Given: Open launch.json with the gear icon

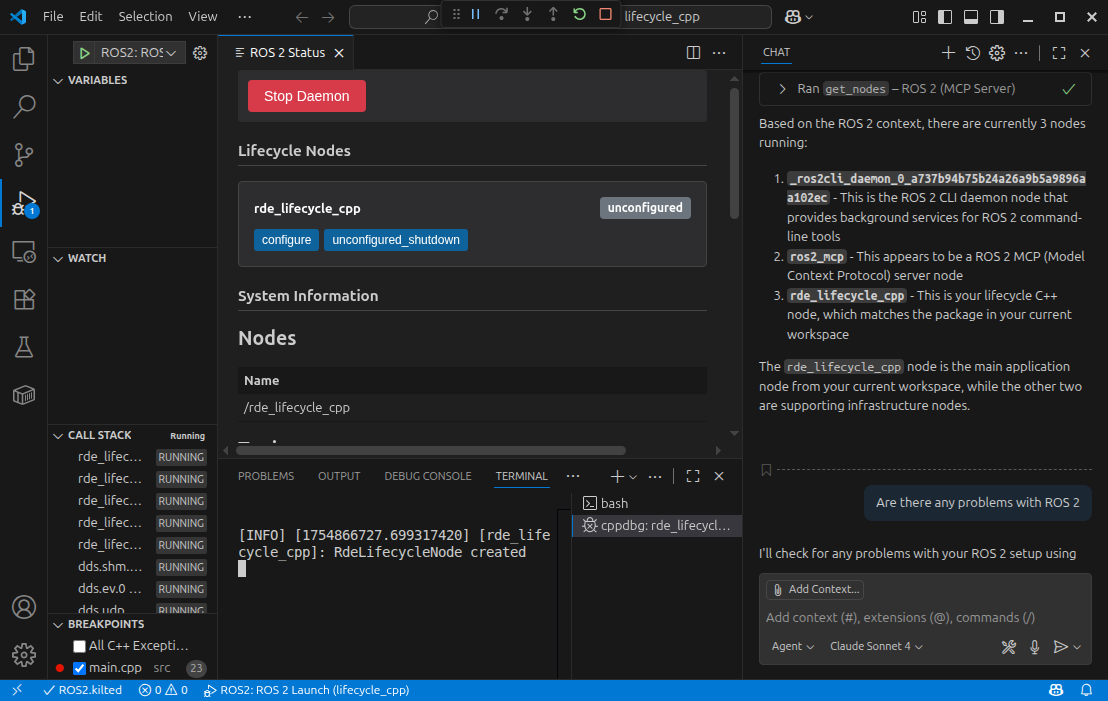Looking at the screenshot, I should click(200, 53).
